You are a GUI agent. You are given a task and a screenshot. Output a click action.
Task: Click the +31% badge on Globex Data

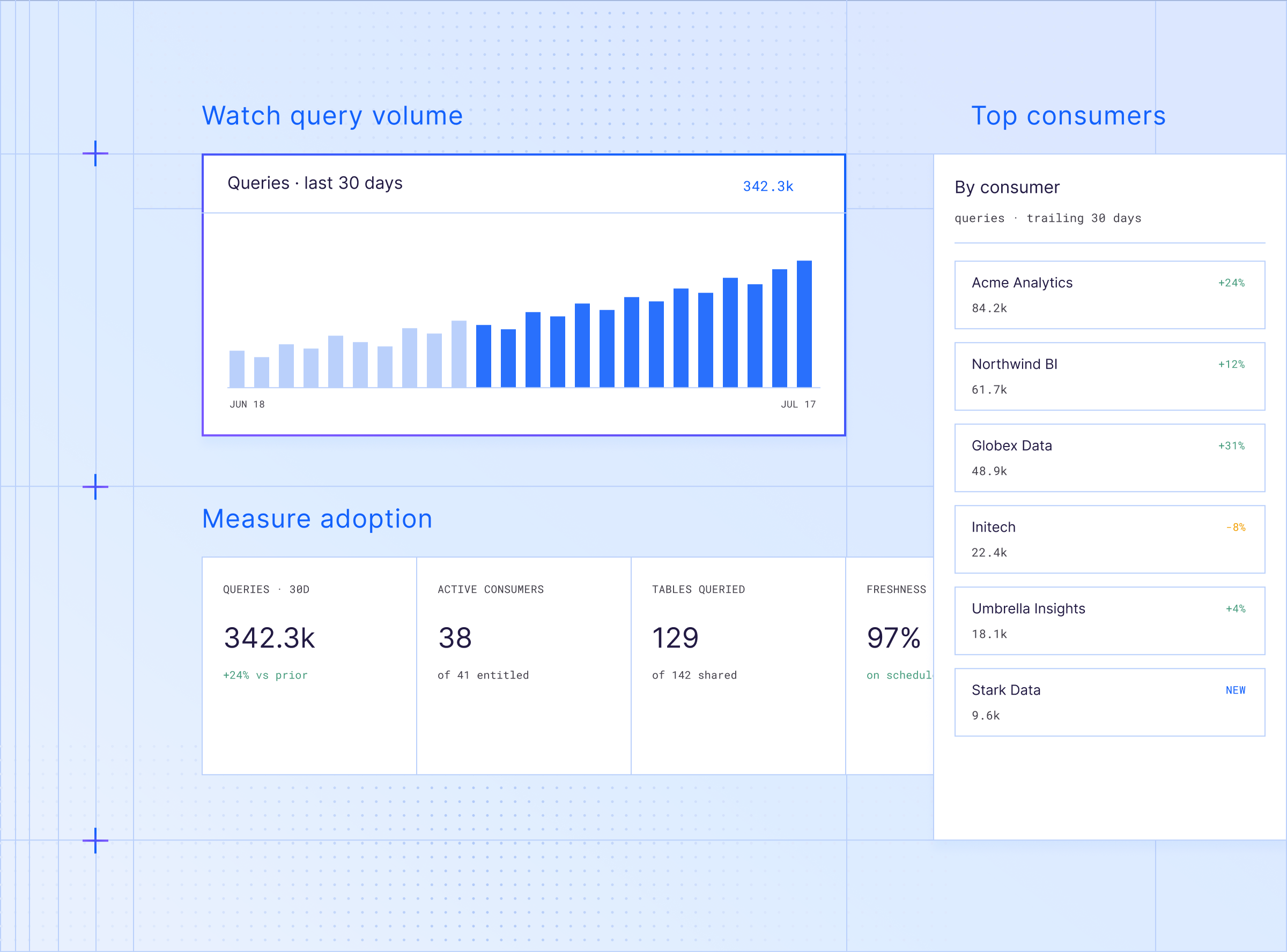point(1231,446)
